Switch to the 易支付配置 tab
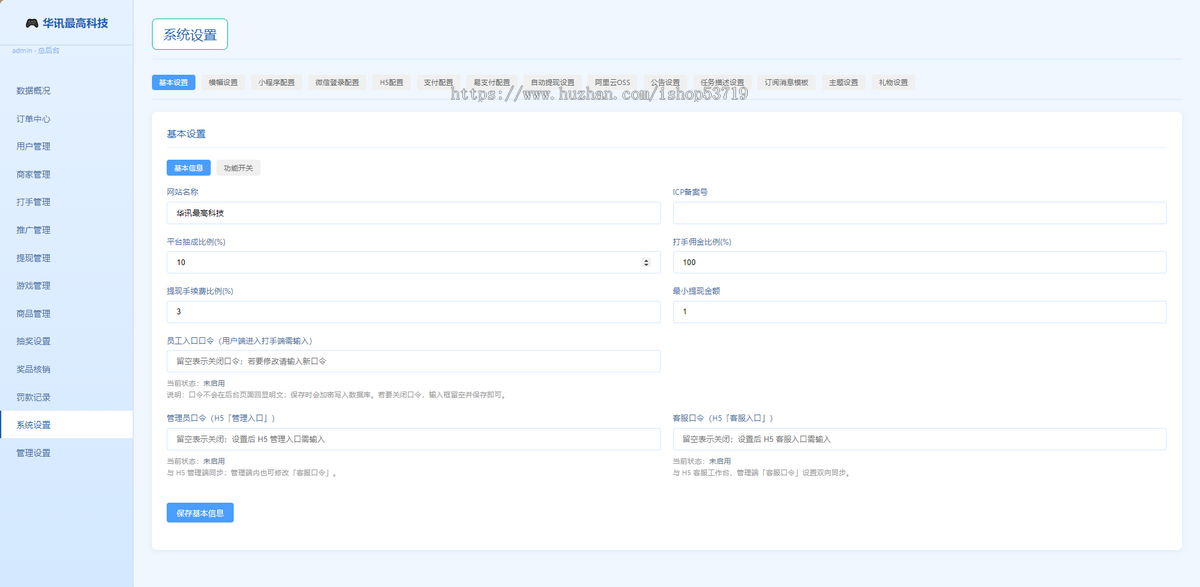This screenshot has width=1200, height=587. click(492, 83)
